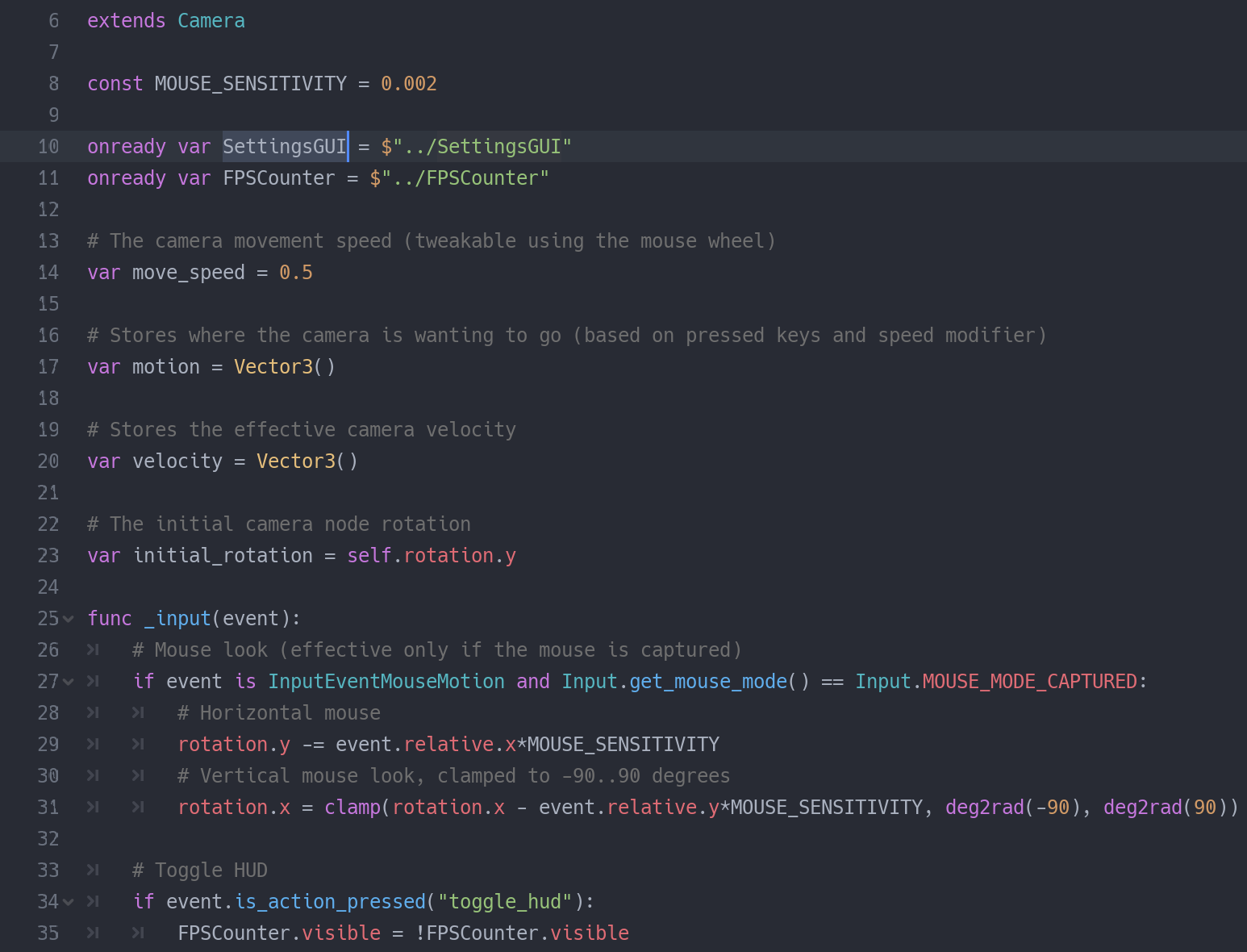
Task: Collapse the fold arrow at line 34
Action: click(69, 902)
